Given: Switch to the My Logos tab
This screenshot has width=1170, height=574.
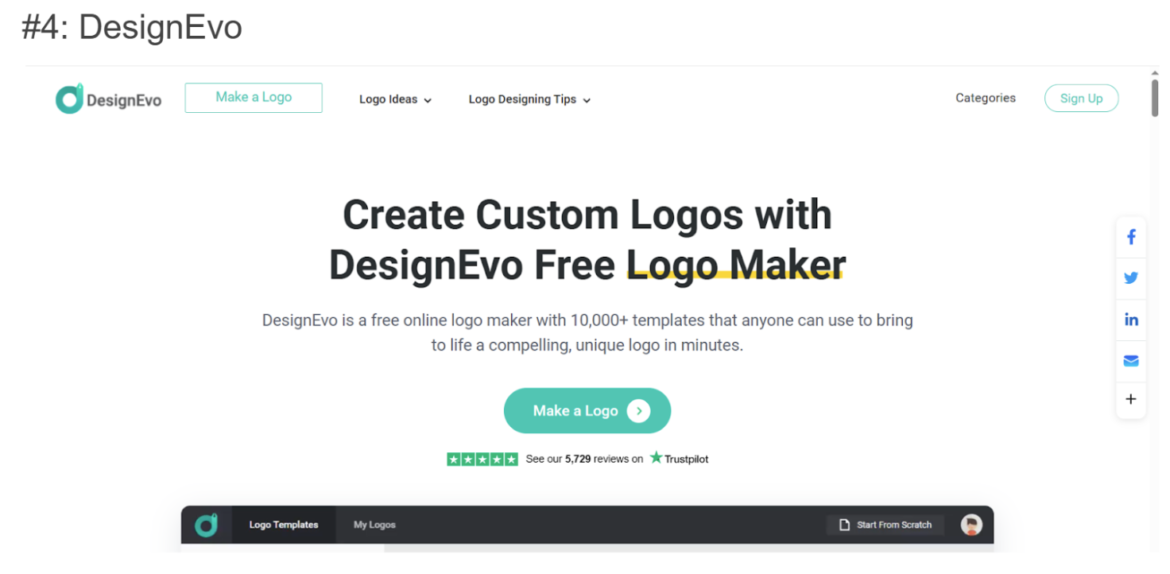Looking at the screenshot, I should [375, 525].
